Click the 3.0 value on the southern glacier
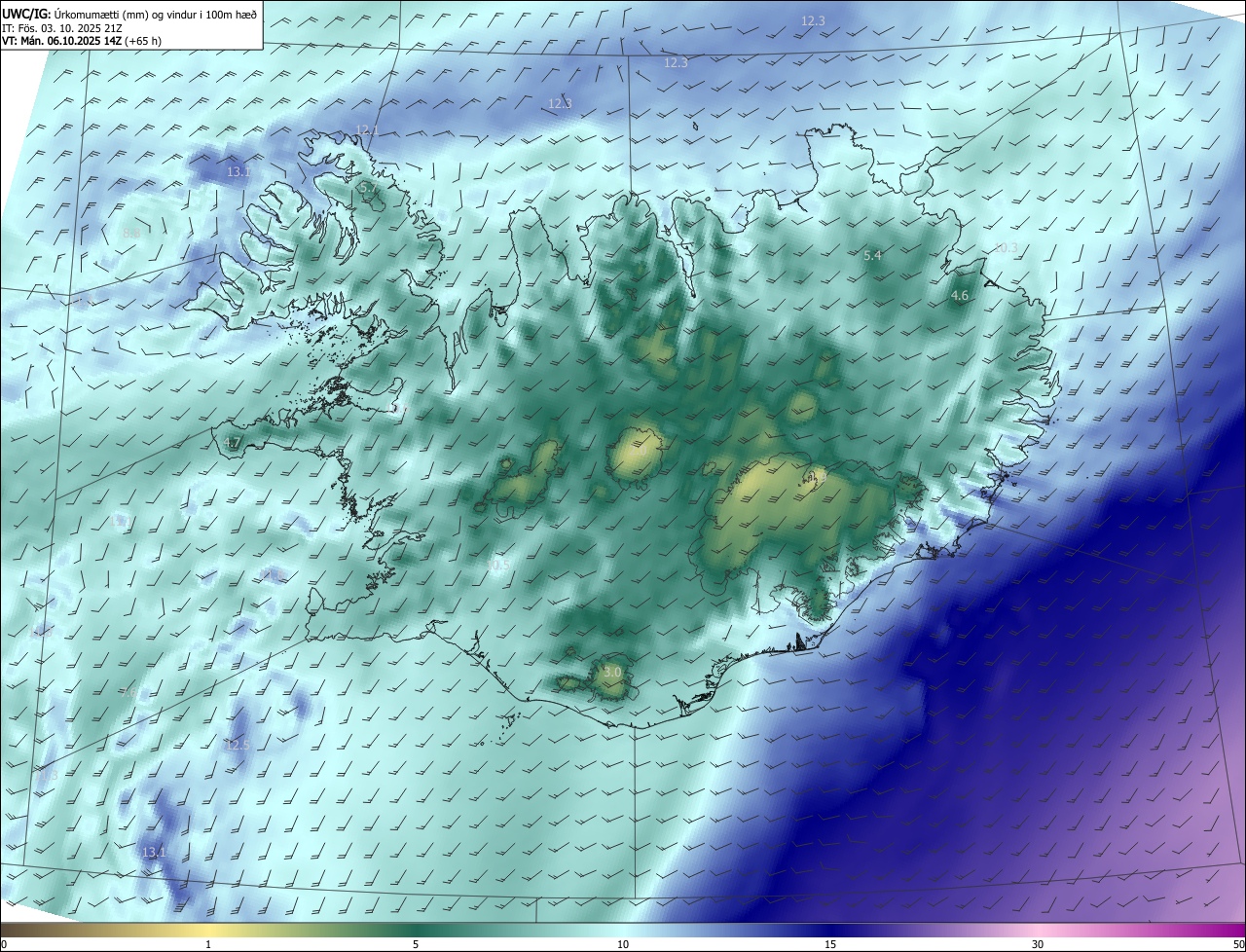Image resolution: width=1246 pixels, height=952 pixels. point(612,673)
